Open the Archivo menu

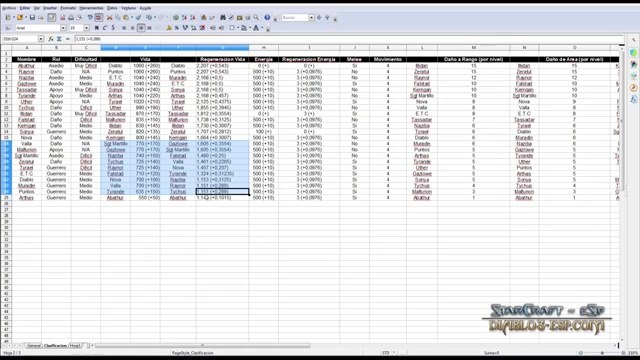(9, 8)
